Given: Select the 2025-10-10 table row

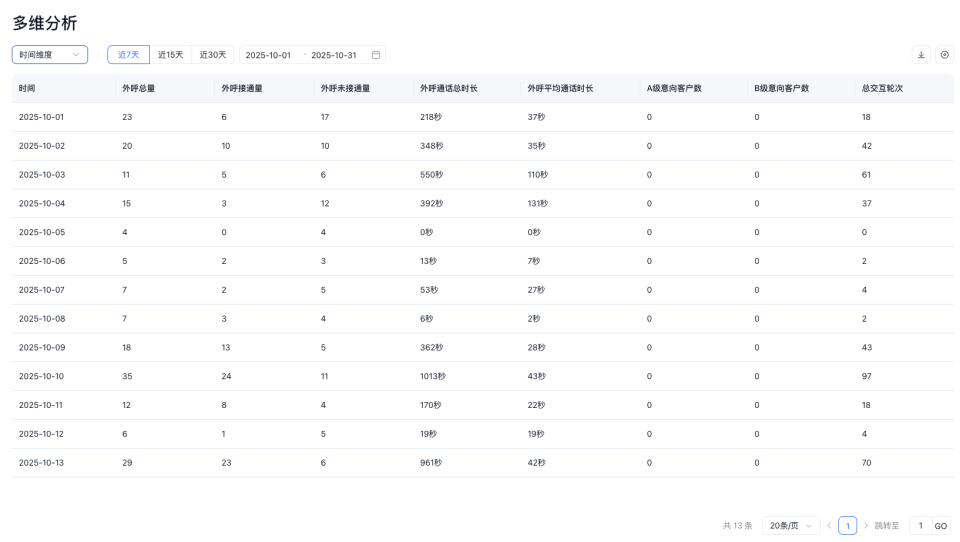Looking at the screenshot, I should [x=482, y=376].
